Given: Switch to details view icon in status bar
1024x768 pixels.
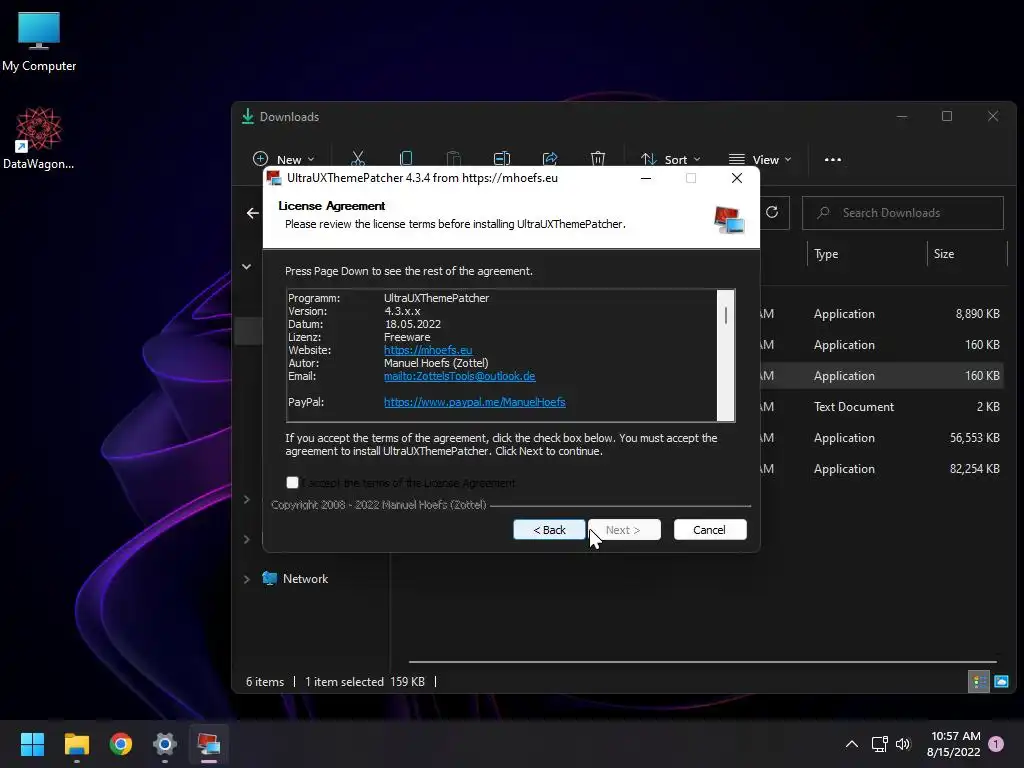Looking at the screenshot, I should [978, 682].
